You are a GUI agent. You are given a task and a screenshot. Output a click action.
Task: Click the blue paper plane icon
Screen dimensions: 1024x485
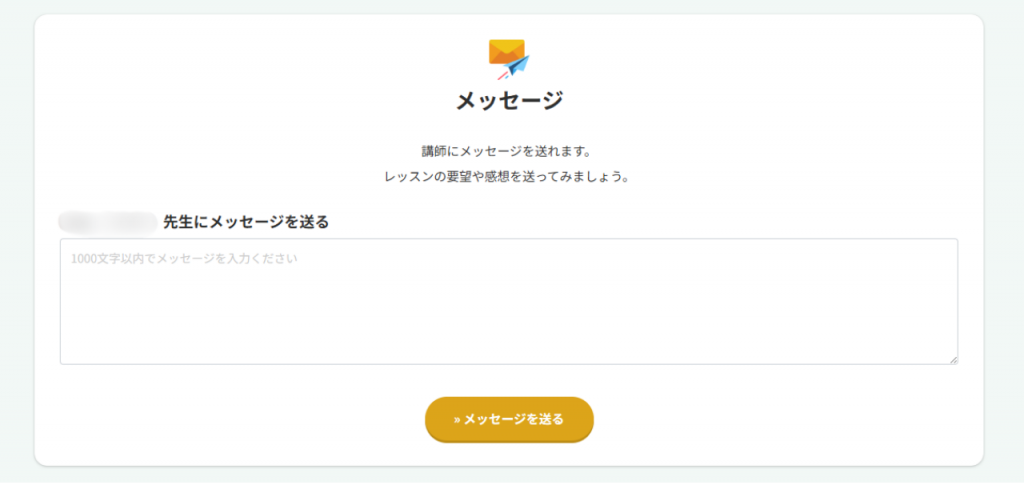[517, 67]
